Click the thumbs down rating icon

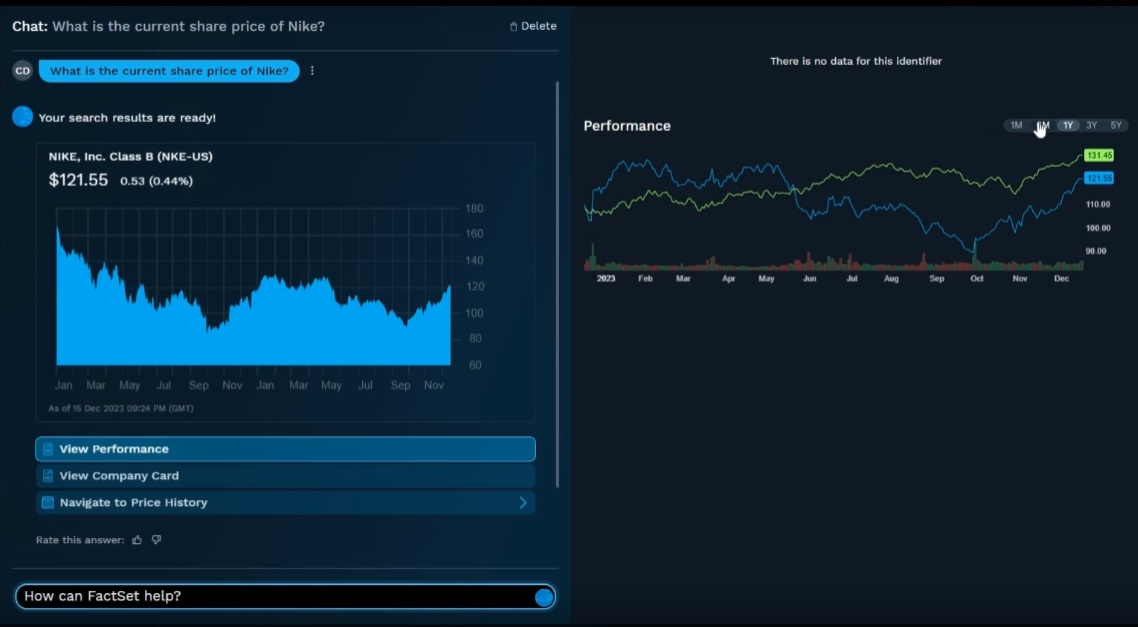pos(156,540)
